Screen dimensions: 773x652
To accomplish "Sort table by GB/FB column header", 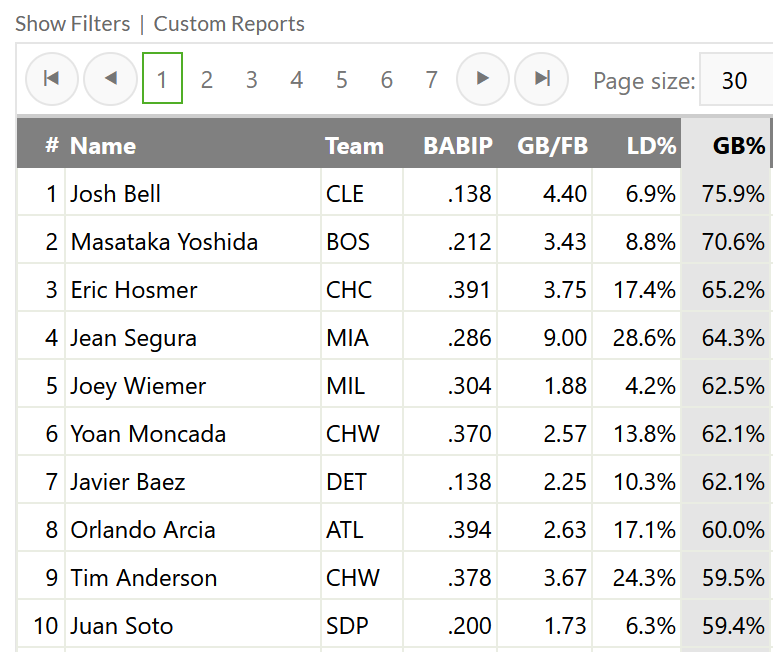I will (x=552, y=146).
